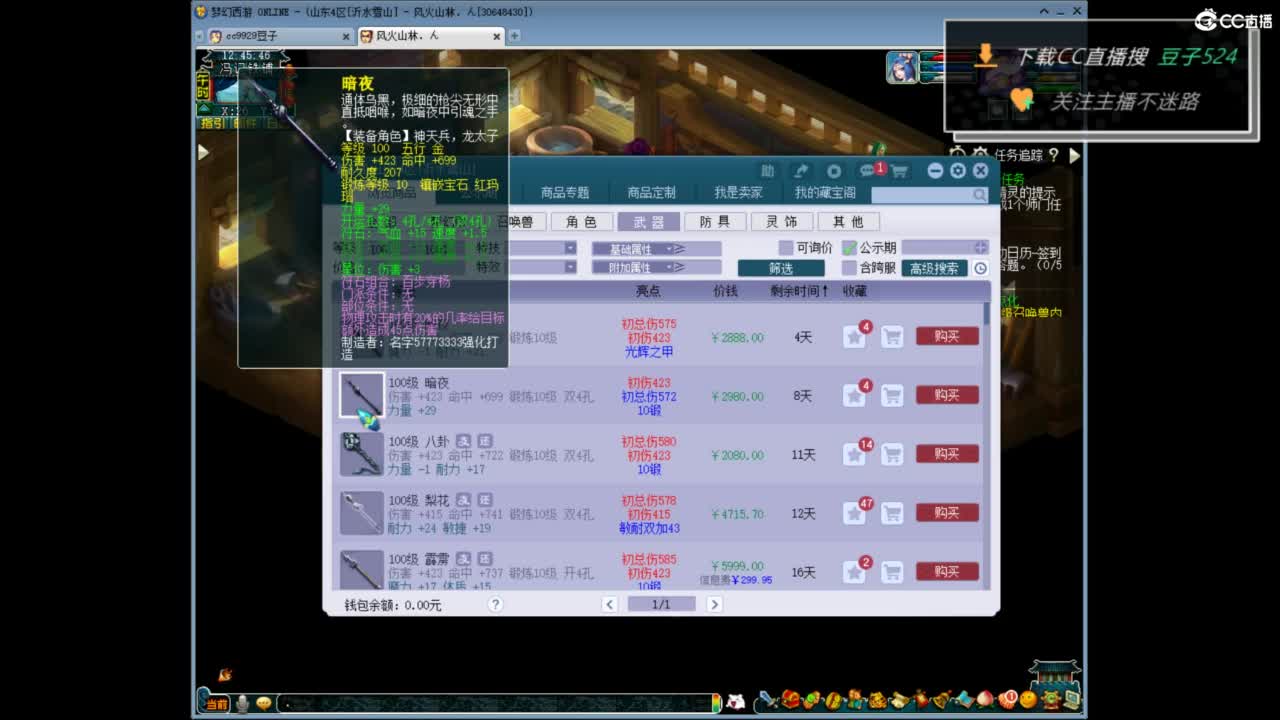
Task: Click the CC直播 logo
Action: [x=1234, y=20]
